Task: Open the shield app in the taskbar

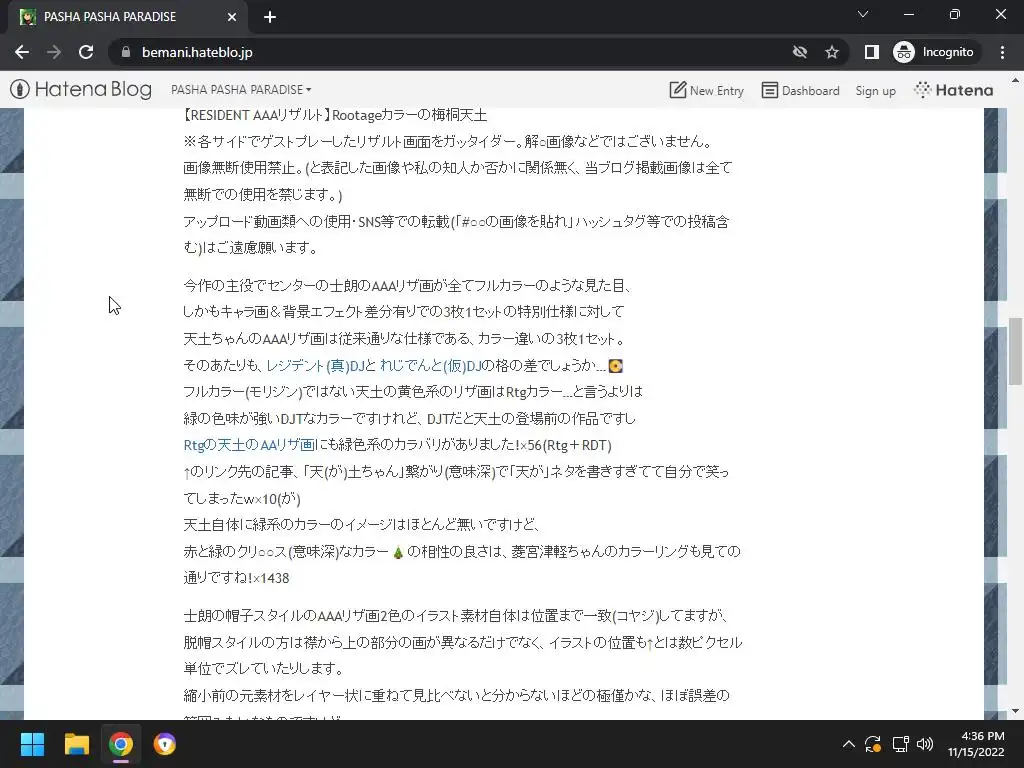Action: tap(165, 744)
